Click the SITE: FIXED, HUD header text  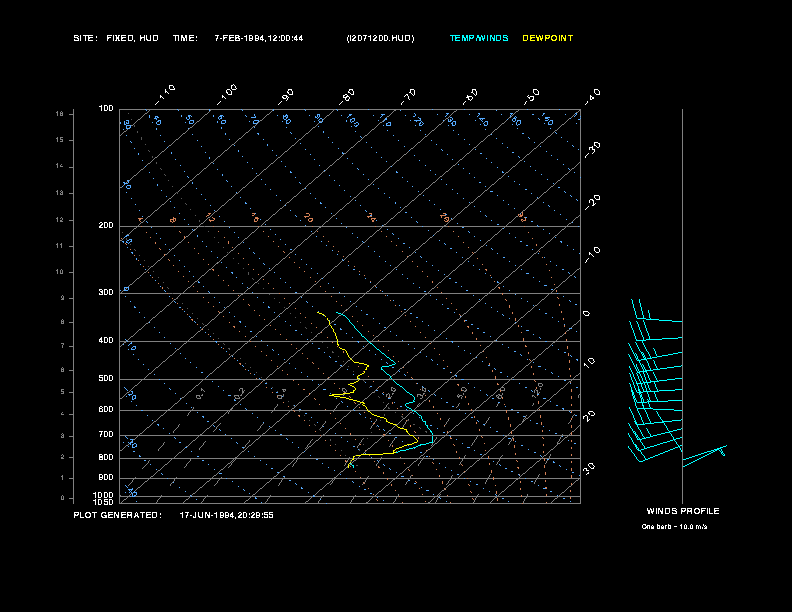[x=116, y=38]
